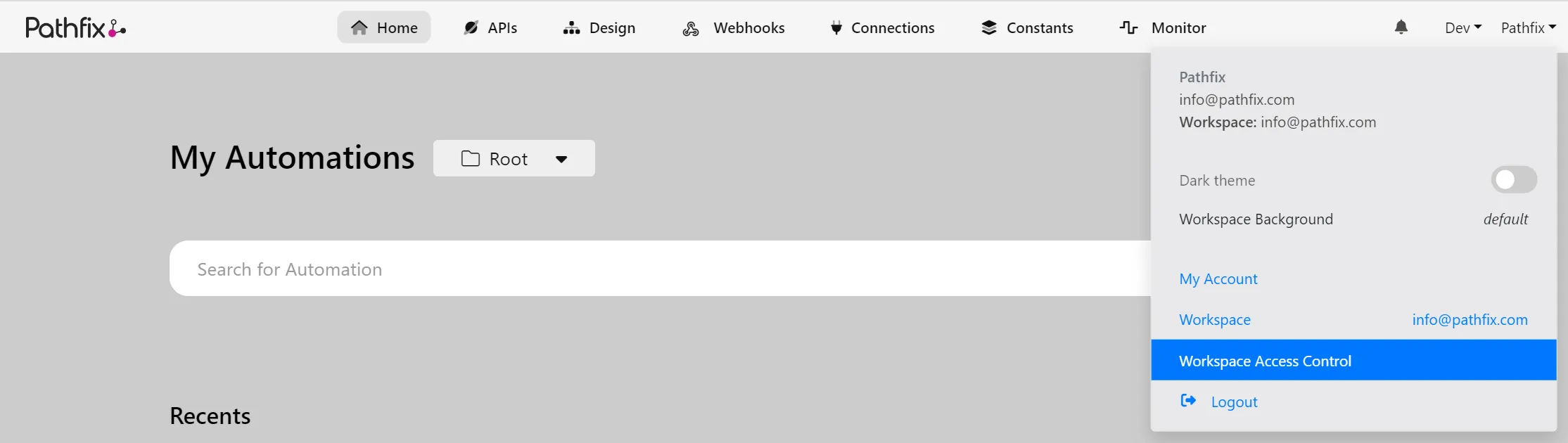Open the APIs tab
Image resolution: width=1568 pixels, height=443 pixels.
tap(490, 27)
